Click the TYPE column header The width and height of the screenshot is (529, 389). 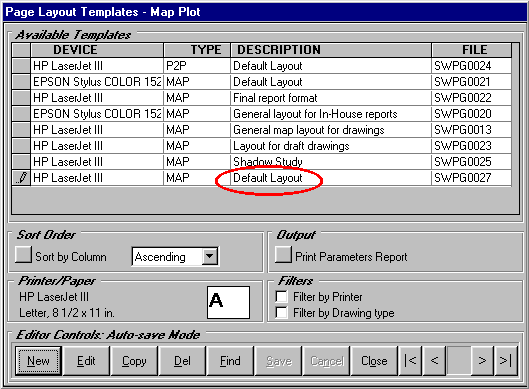[x=197, y=50]
